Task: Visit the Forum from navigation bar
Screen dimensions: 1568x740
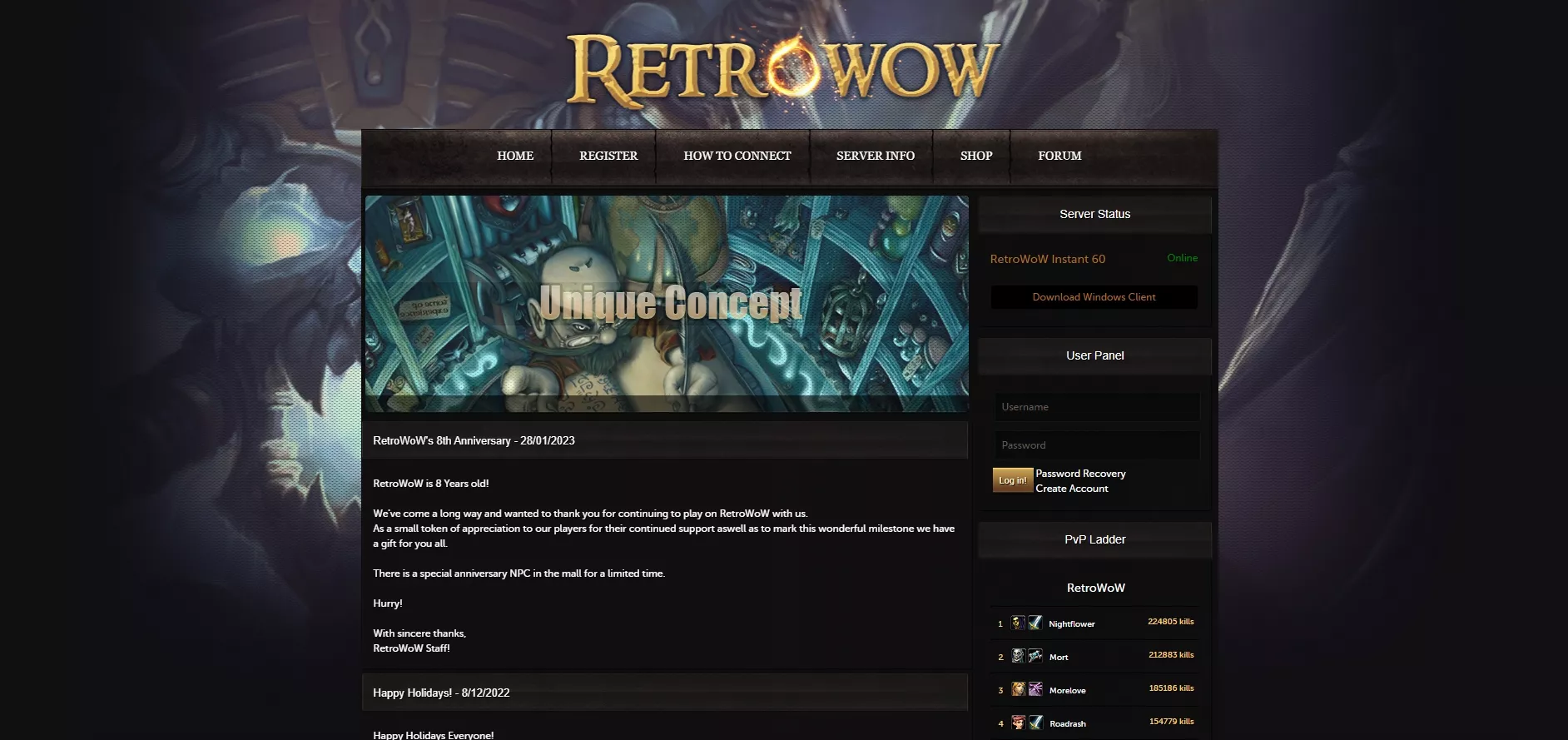Action: click(x=1059, y=156)
